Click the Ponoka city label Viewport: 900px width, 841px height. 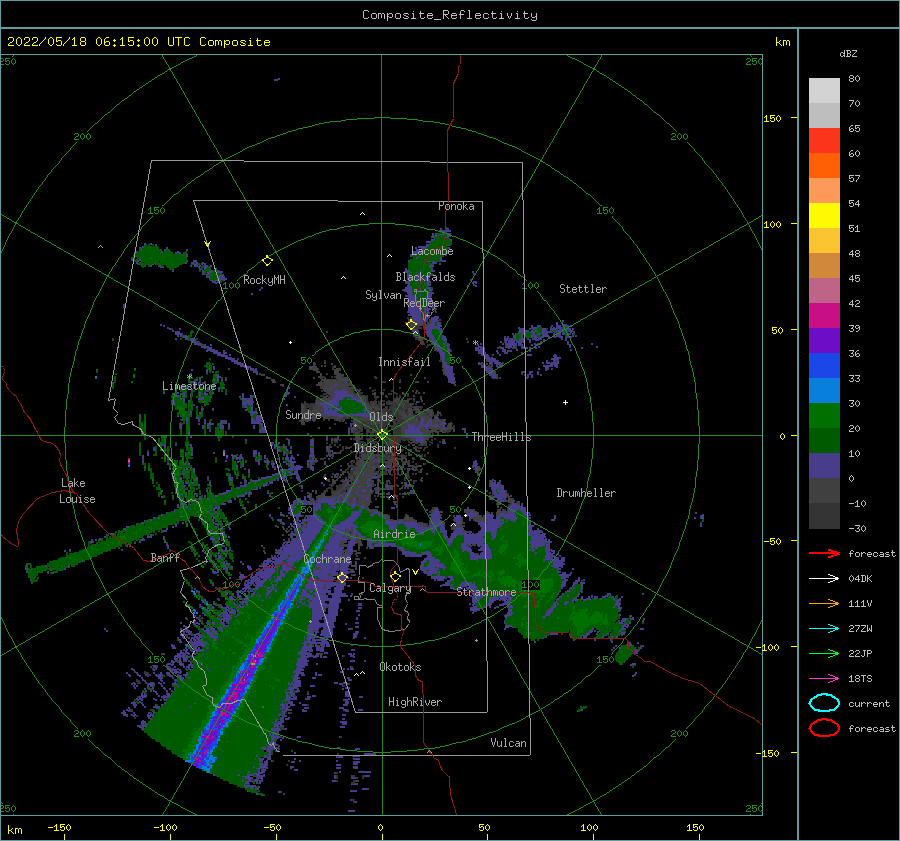point(456,206)
